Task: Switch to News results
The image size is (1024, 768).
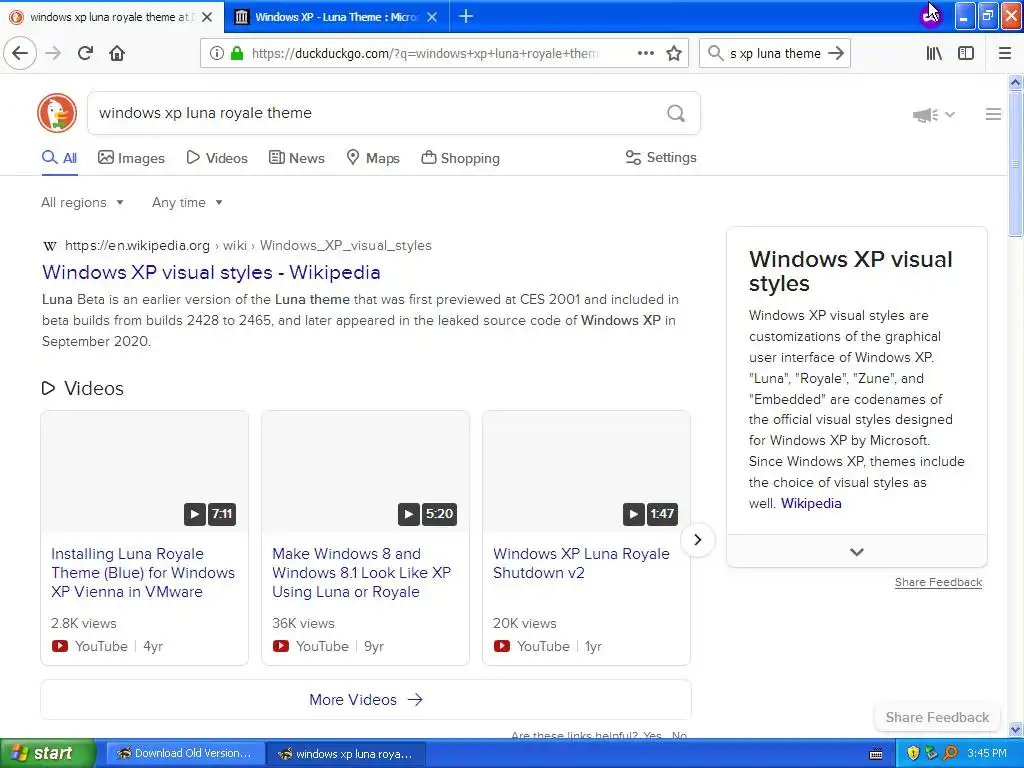Action: (x=296, y=158)
